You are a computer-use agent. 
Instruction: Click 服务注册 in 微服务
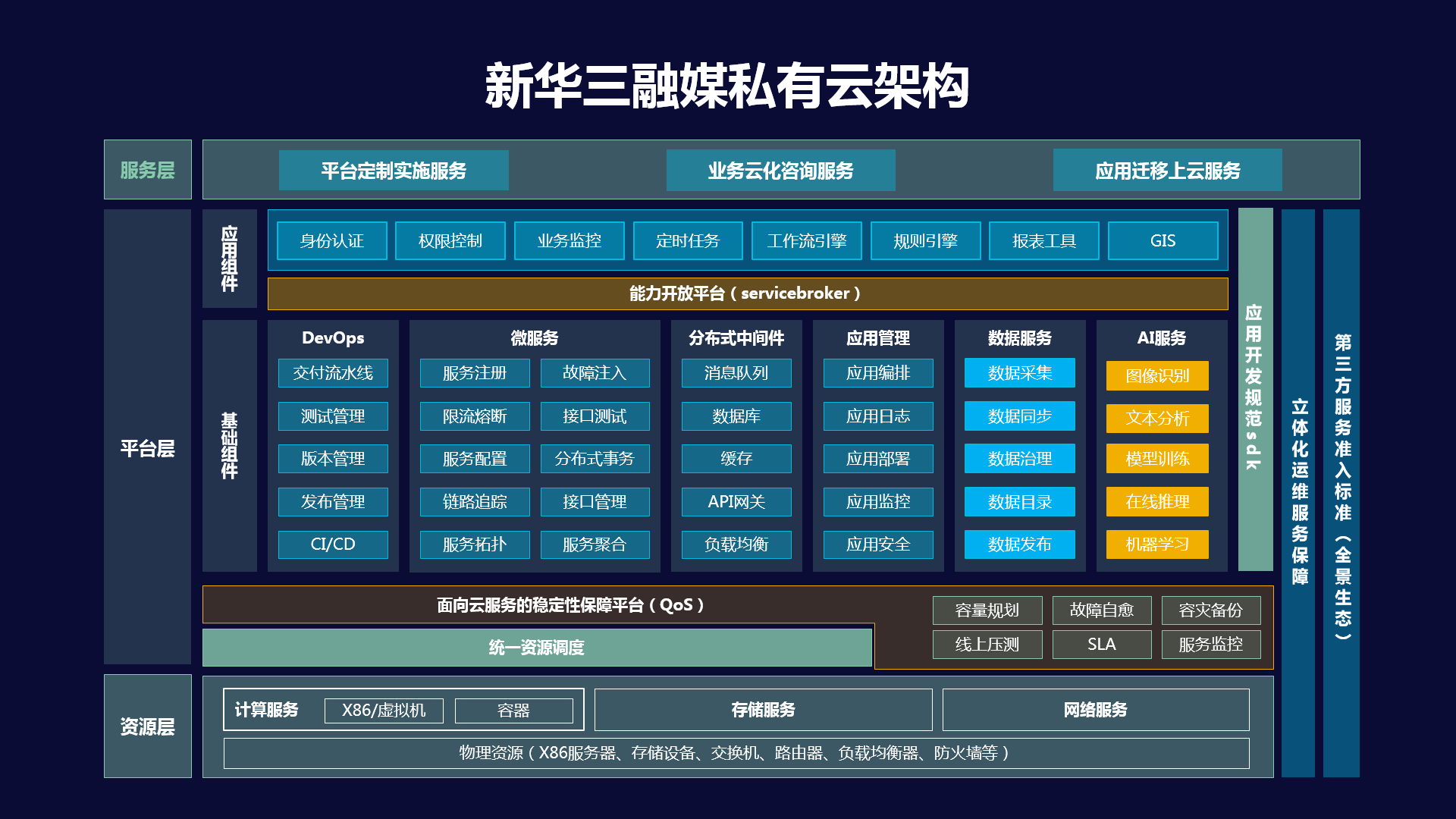475,373
